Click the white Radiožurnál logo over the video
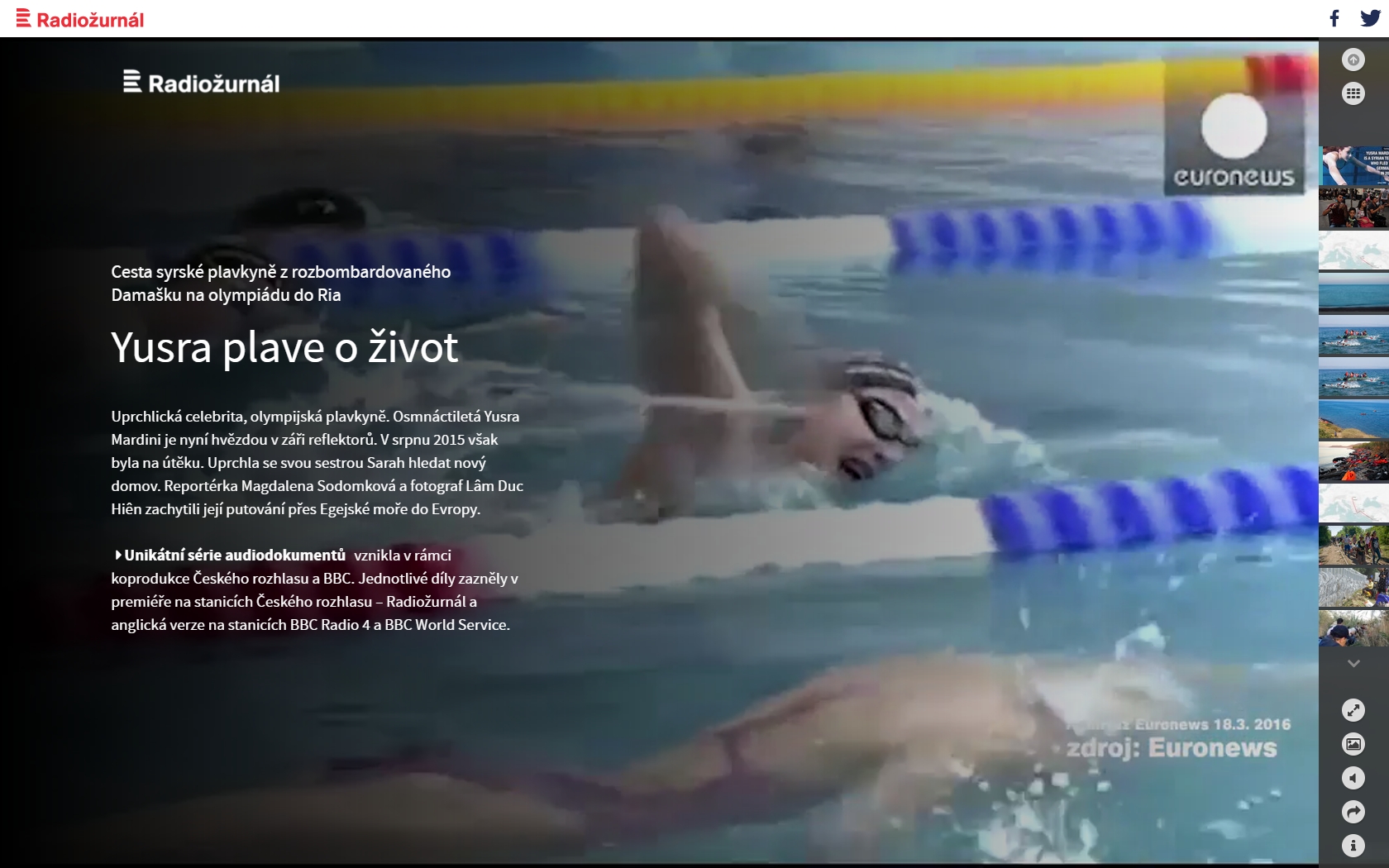The image size is (1389, 868). (201, 82)
